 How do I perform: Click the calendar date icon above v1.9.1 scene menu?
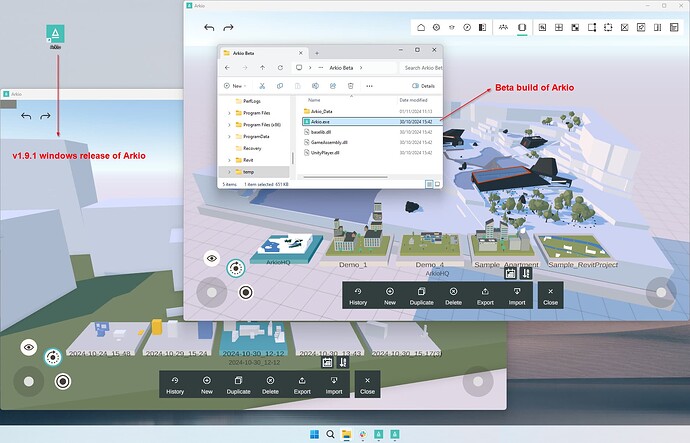(x=327, y=362)
